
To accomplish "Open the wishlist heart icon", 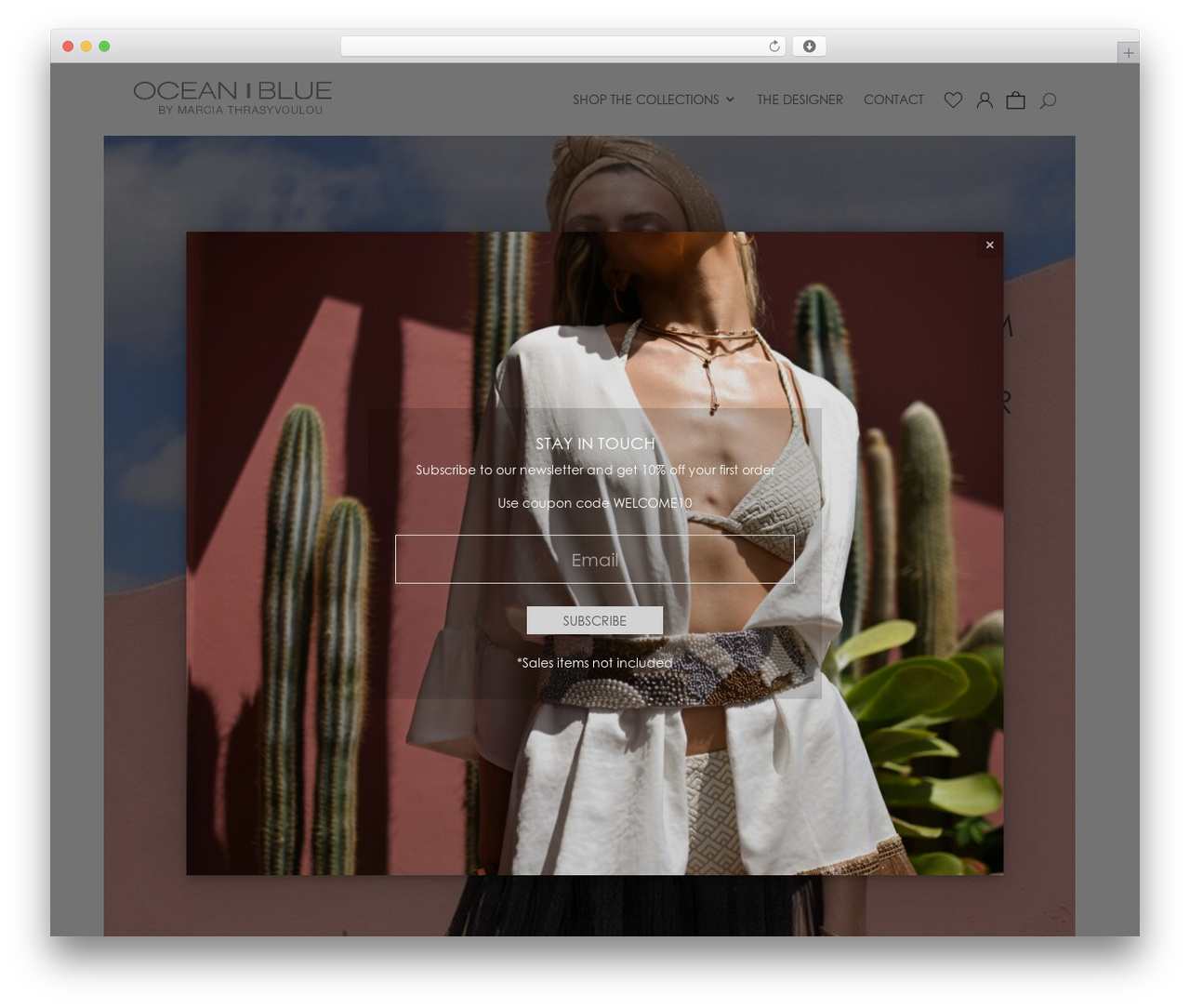I will 953,99.
